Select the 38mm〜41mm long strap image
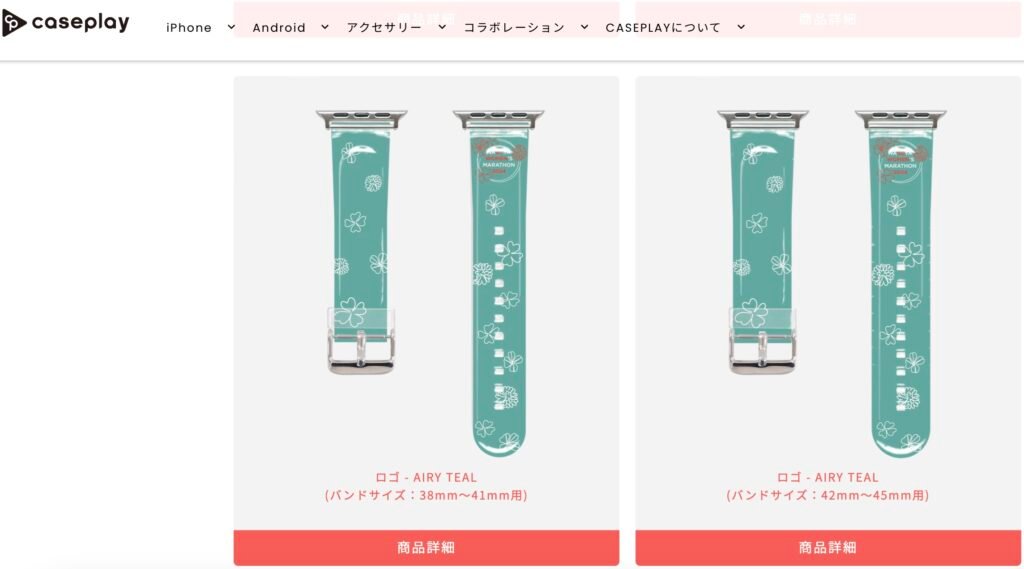Screen dimensions: 1024x569 click(x=498, y=283)
